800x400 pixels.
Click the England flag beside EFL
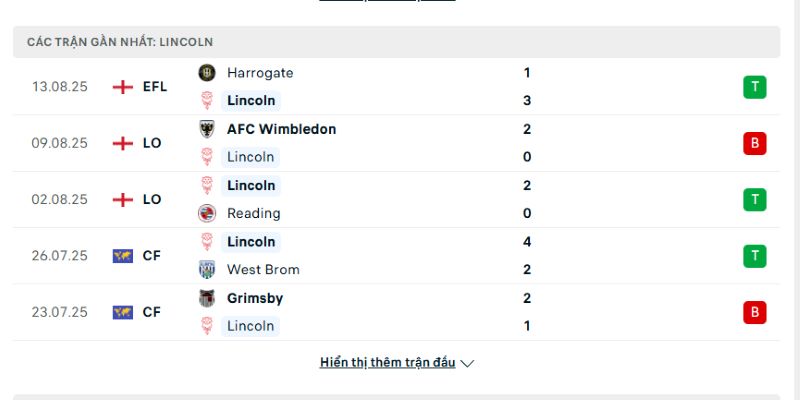pyautogui.click(x=122, y=87)
